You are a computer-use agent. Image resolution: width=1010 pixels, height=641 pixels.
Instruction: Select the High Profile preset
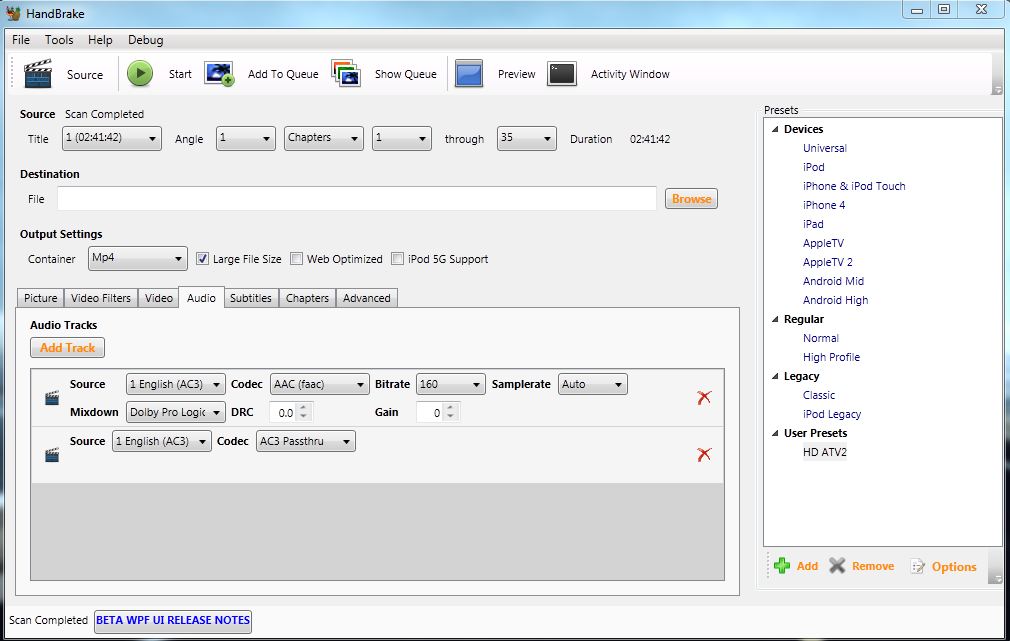(831, 358)
